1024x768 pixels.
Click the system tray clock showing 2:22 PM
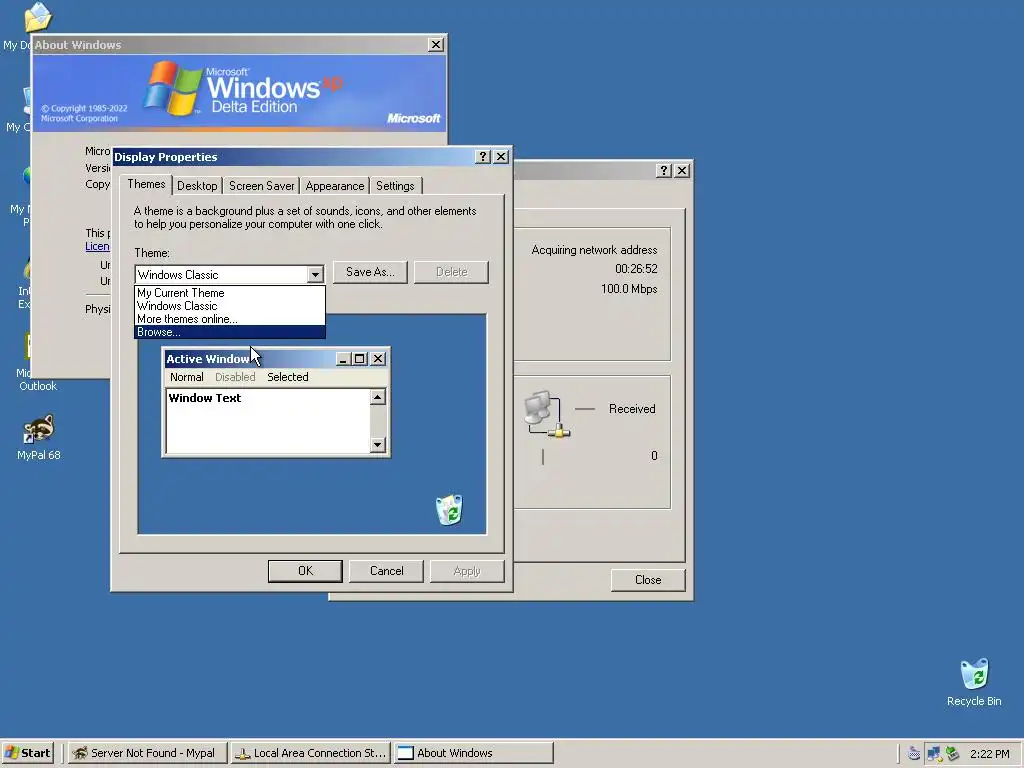point(989,754)
